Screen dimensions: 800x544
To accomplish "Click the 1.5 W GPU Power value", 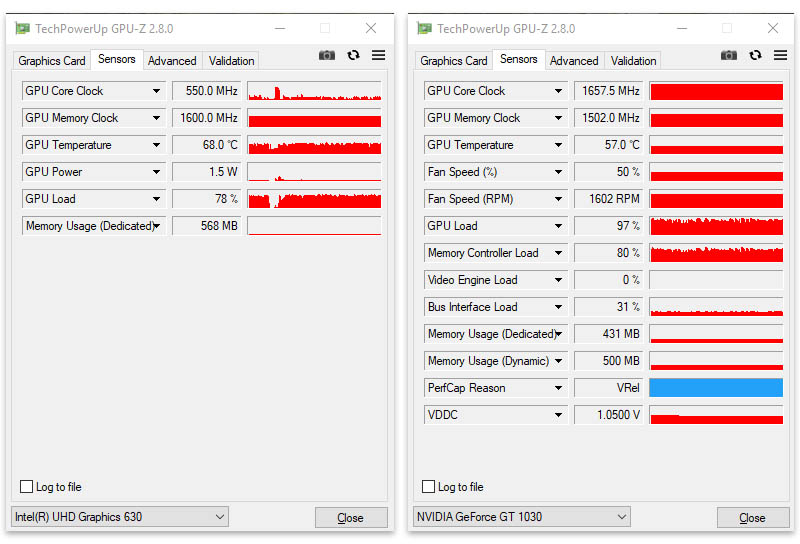I will [x=207, y=172].
